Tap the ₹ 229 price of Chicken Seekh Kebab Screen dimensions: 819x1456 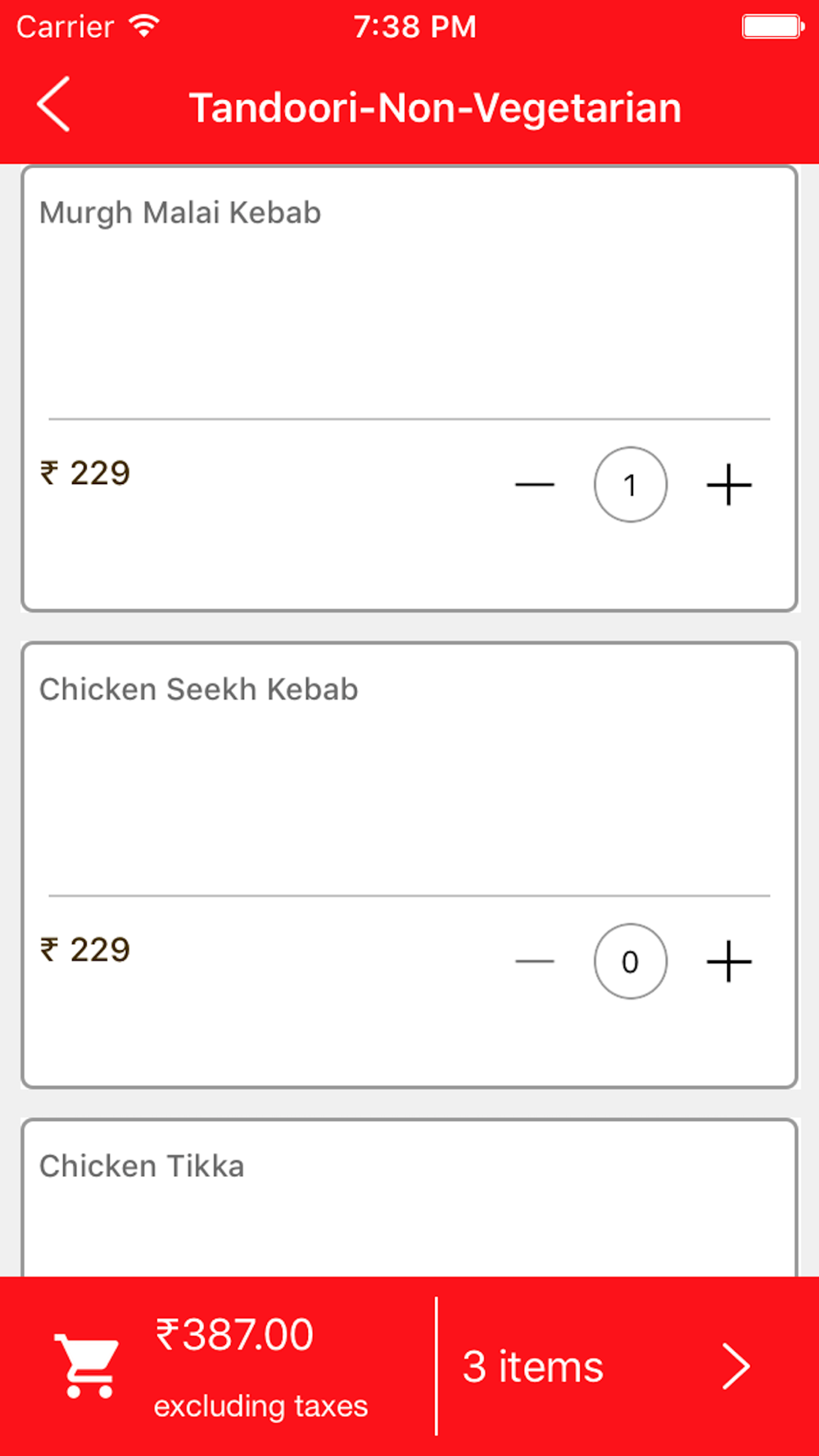tap(86, 950)
